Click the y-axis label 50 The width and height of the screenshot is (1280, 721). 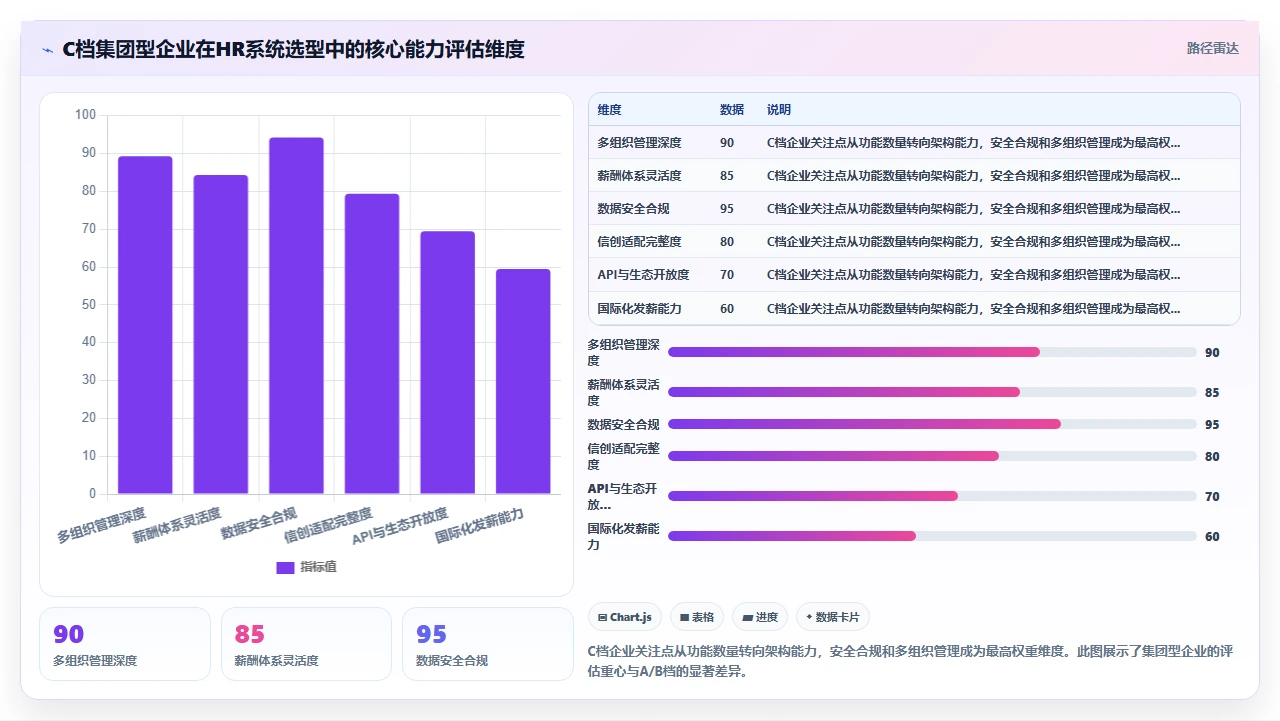pos(89,304)
